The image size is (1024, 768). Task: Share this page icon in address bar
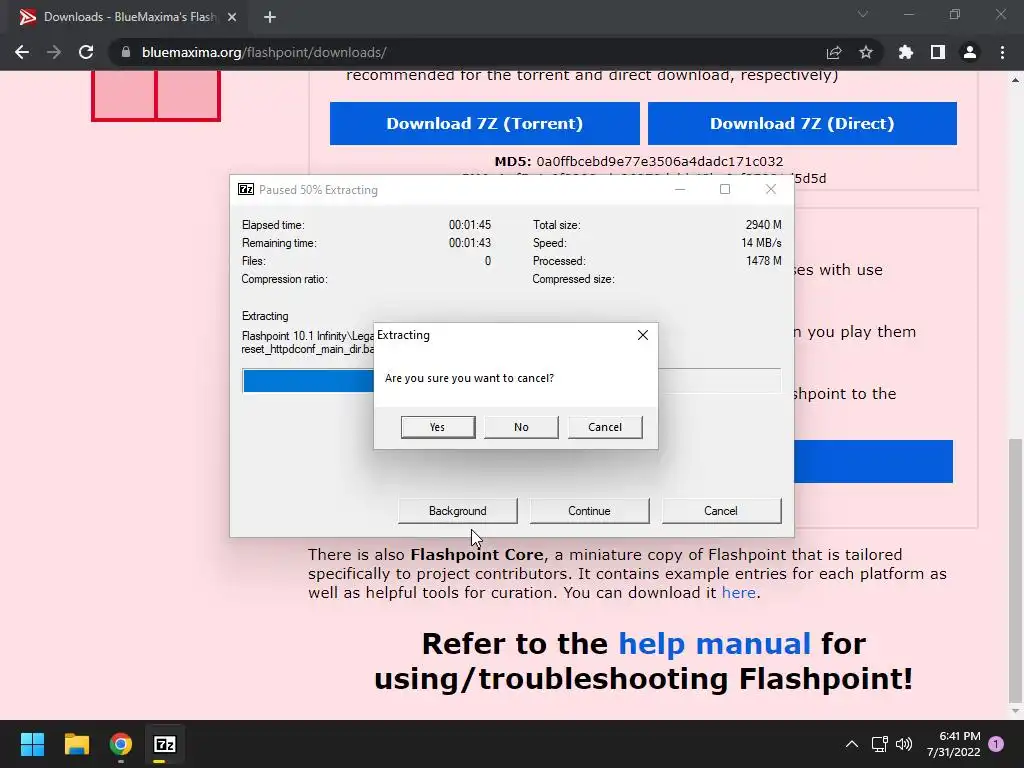click(834, 52)
